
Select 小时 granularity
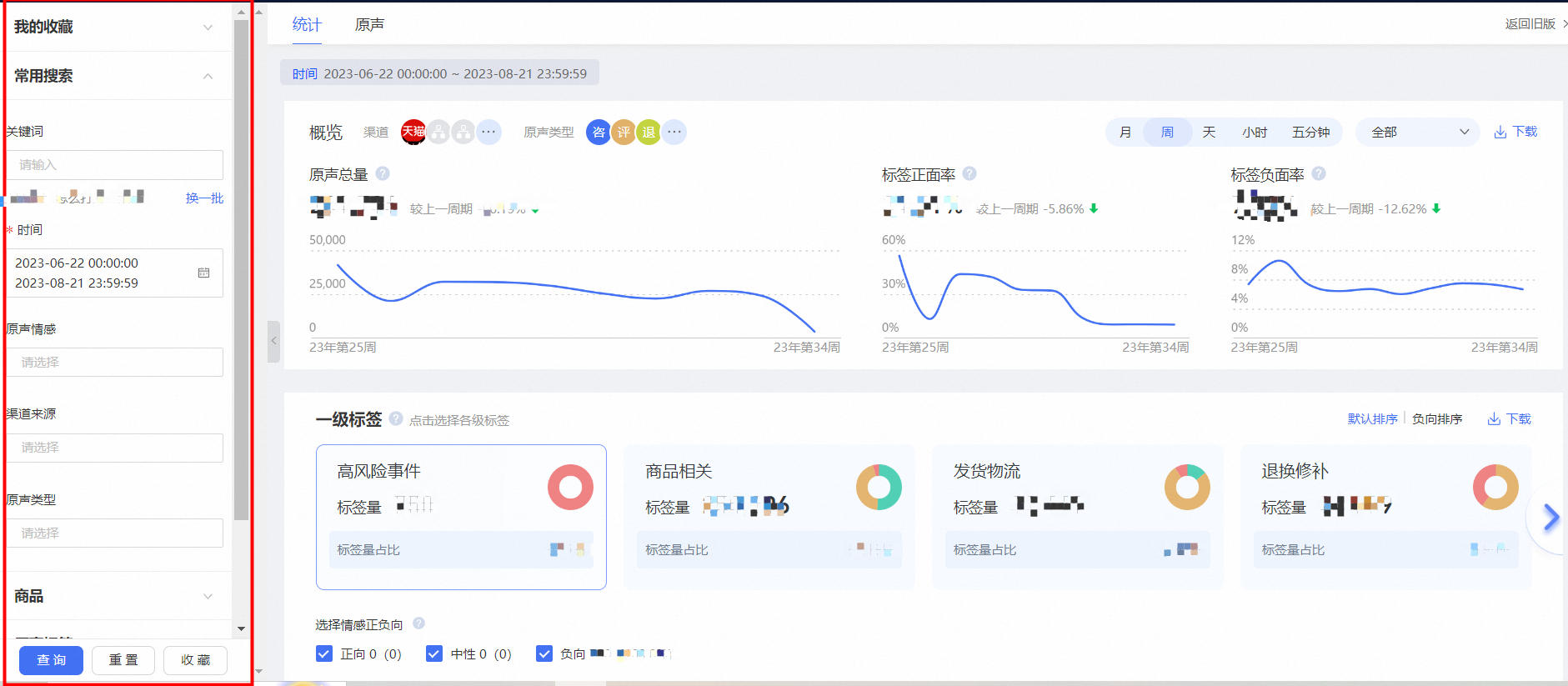(1255, 132)
